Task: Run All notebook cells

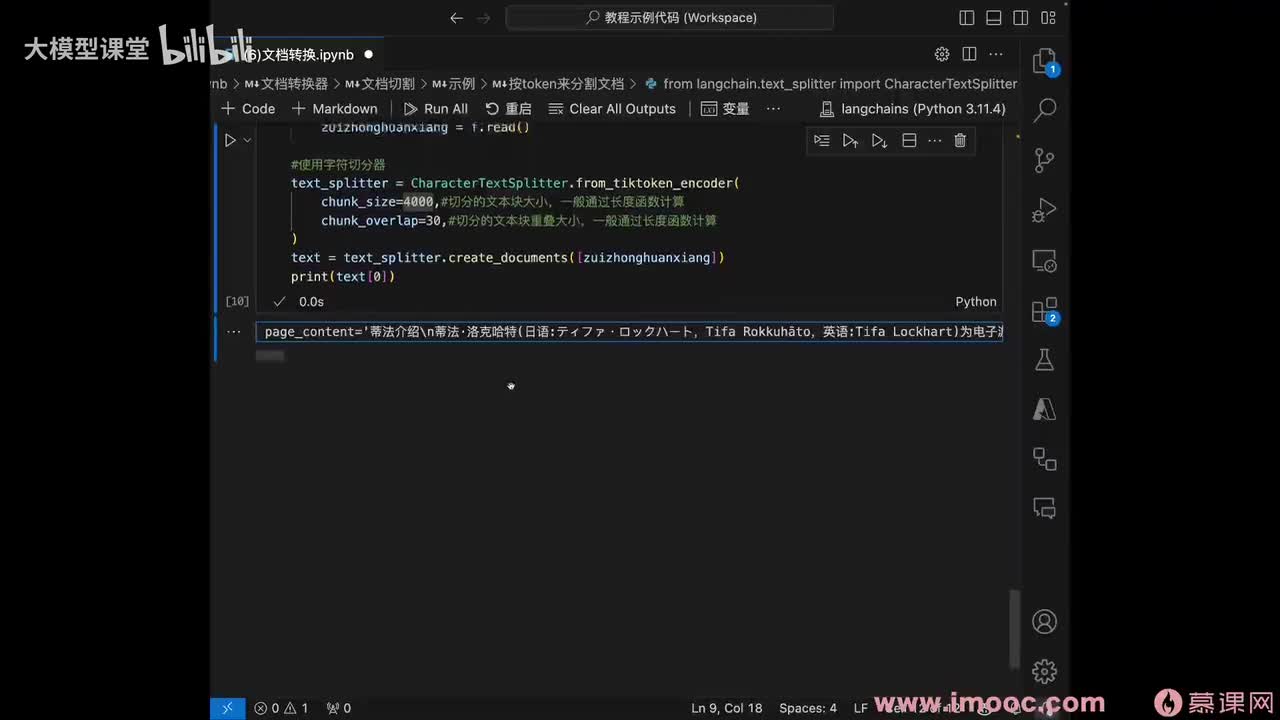Action: click(x=436, y=109)
